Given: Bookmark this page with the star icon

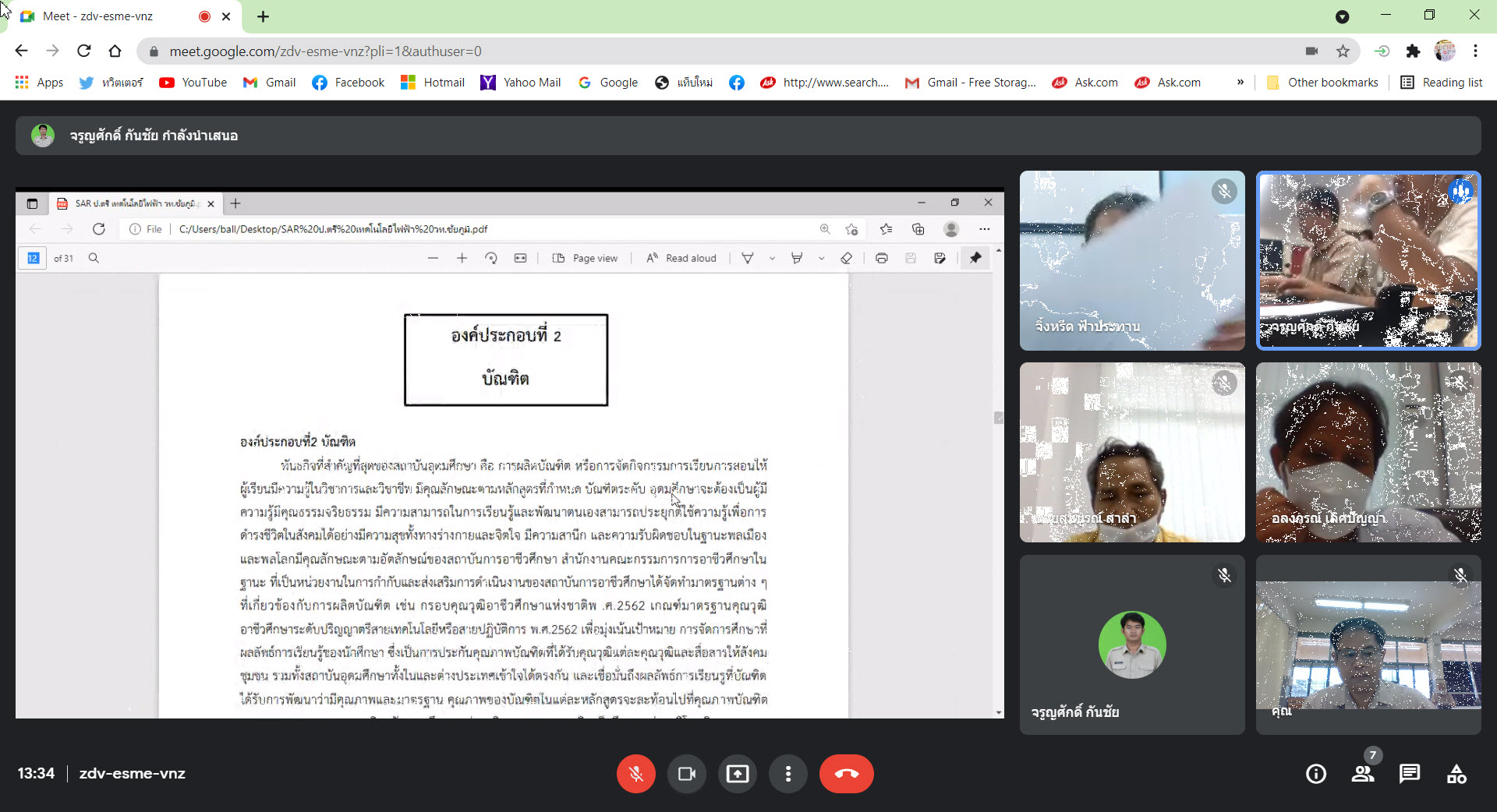Looking at the screenshot, I should click(x=1343, y=51).
